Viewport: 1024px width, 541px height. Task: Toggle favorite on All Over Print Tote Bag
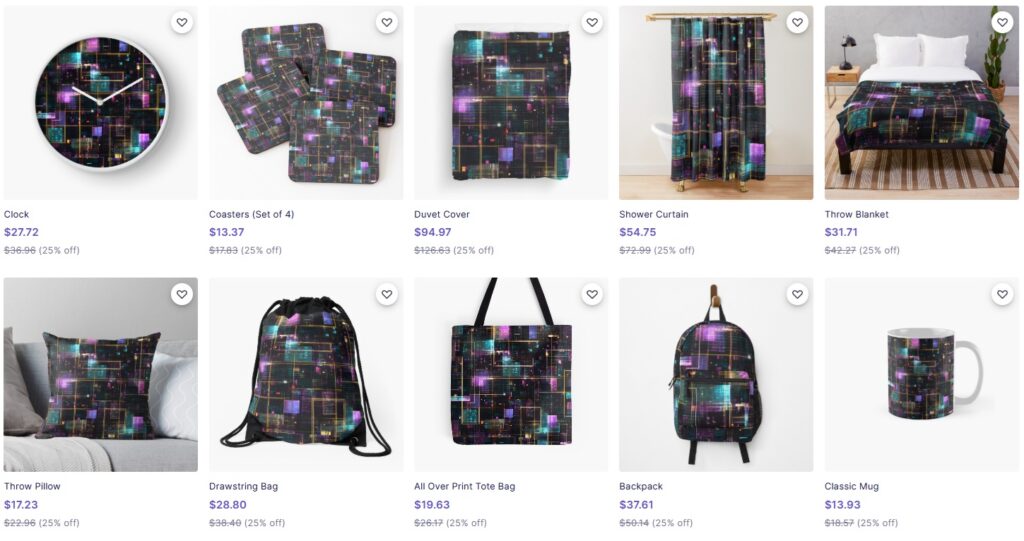tap(592, 294)
